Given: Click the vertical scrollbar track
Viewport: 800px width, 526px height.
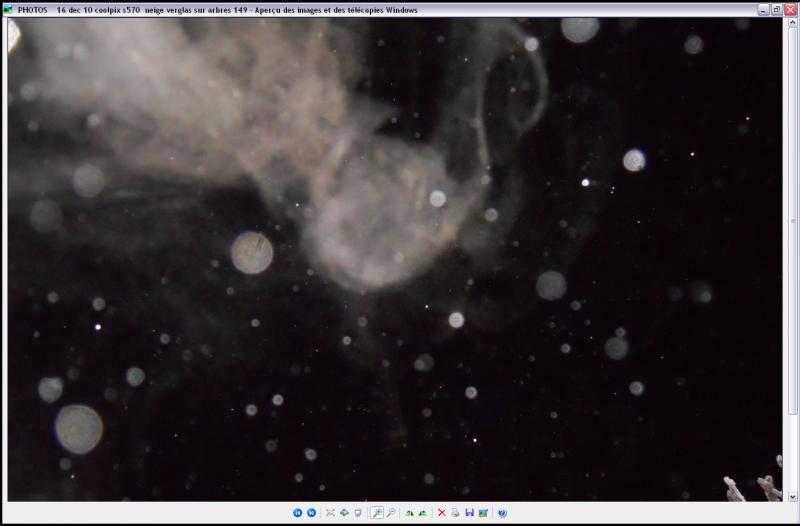Looking at the screenshot, I should coord(792,453).
